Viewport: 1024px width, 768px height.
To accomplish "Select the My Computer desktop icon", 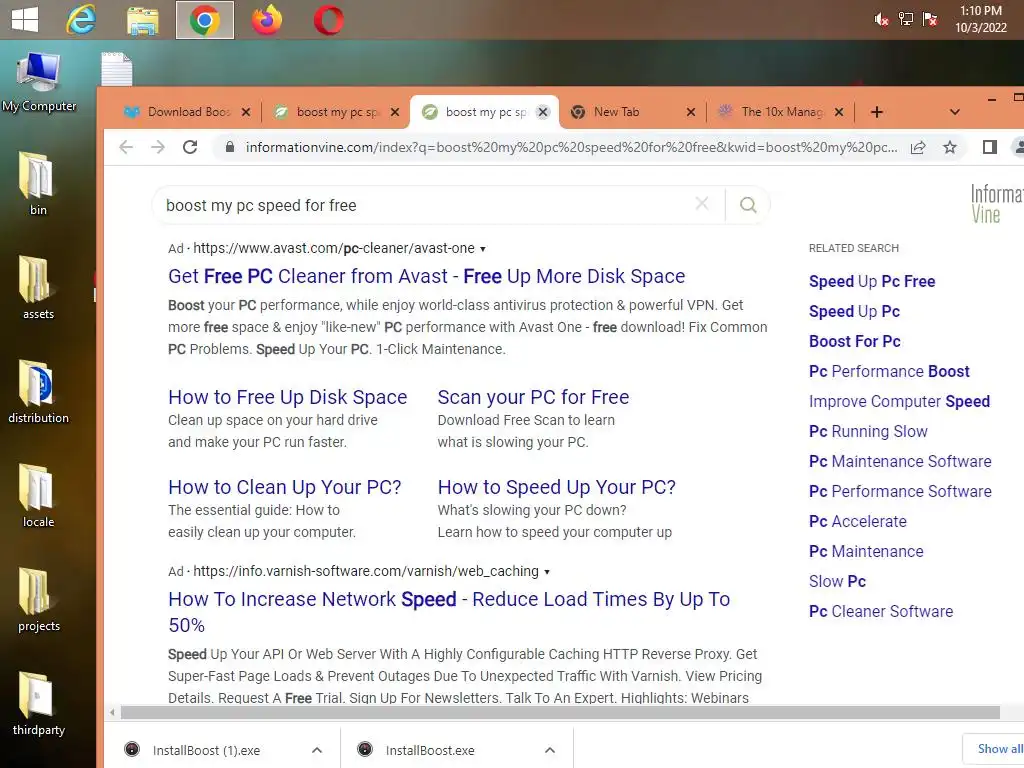I will click(x=39, y=82).
